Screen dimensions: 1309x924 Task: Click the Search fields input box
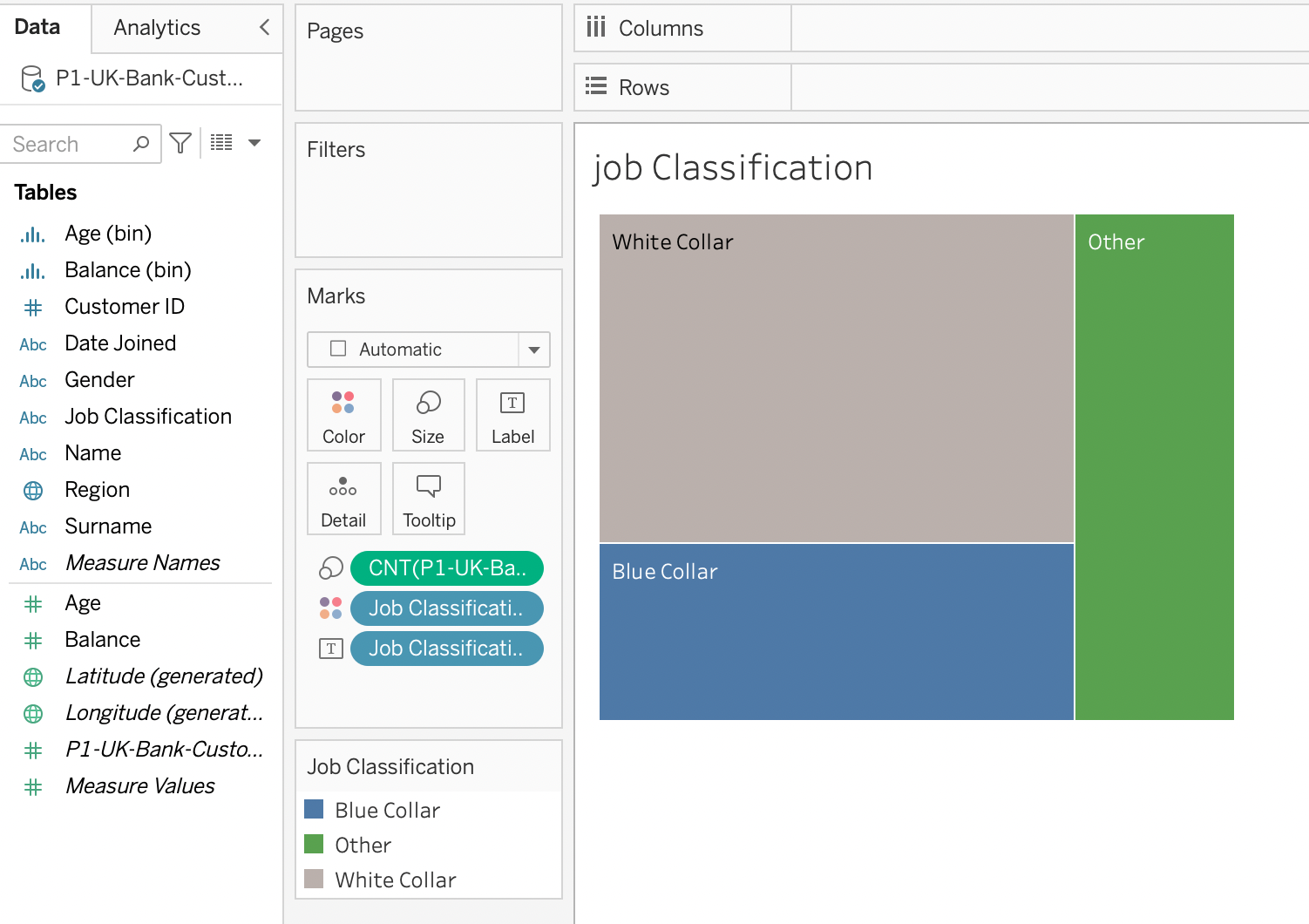click(x=70, y=144)
